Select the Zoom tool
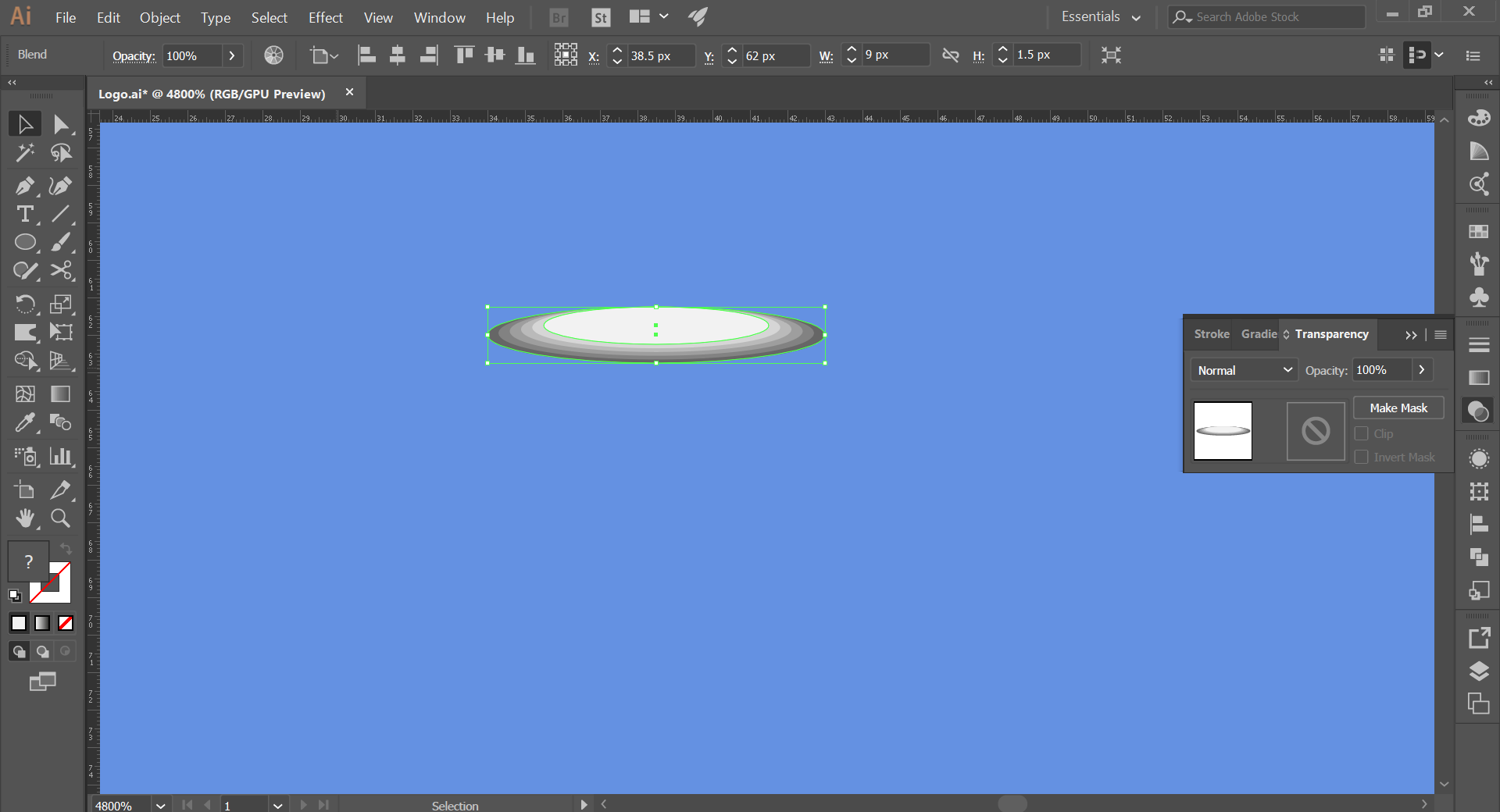This screenshot has height=812, width=1500. 61,518
